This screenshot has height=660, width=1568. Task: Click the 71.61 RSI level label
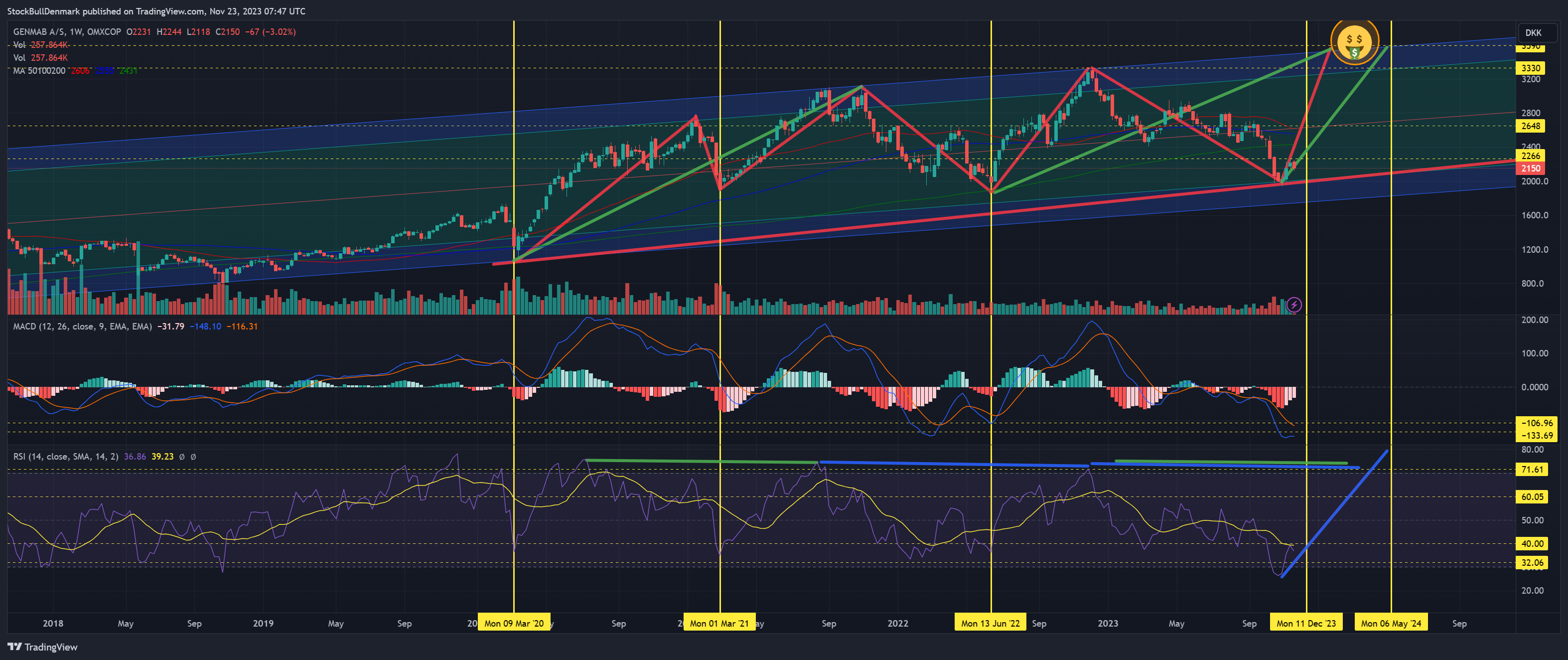(x=1532, y=470)
